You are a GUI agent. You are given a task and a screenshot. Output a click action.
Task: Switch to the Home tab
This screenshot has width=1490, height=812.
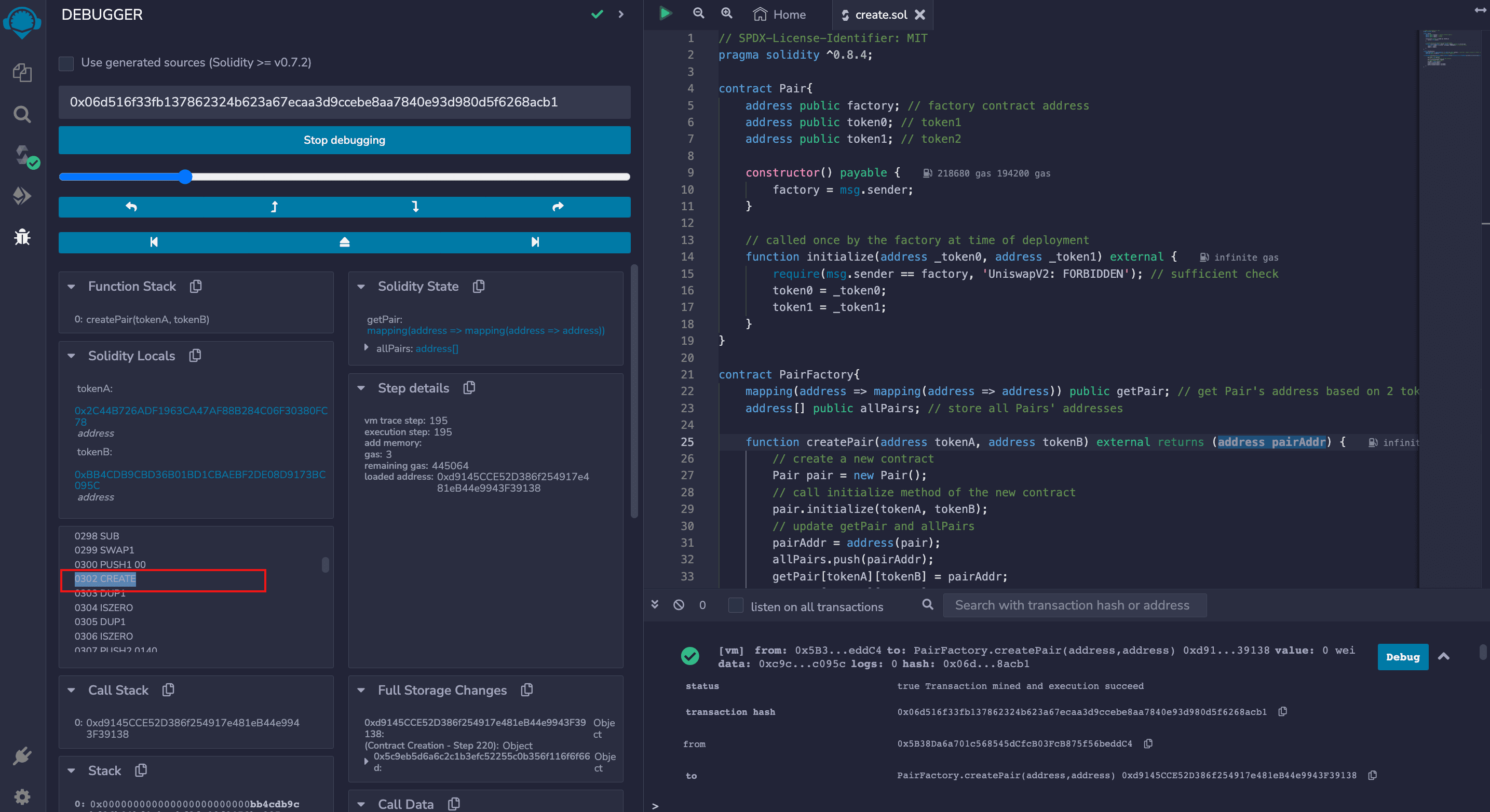pyautogui.click(x=779, y=15)
